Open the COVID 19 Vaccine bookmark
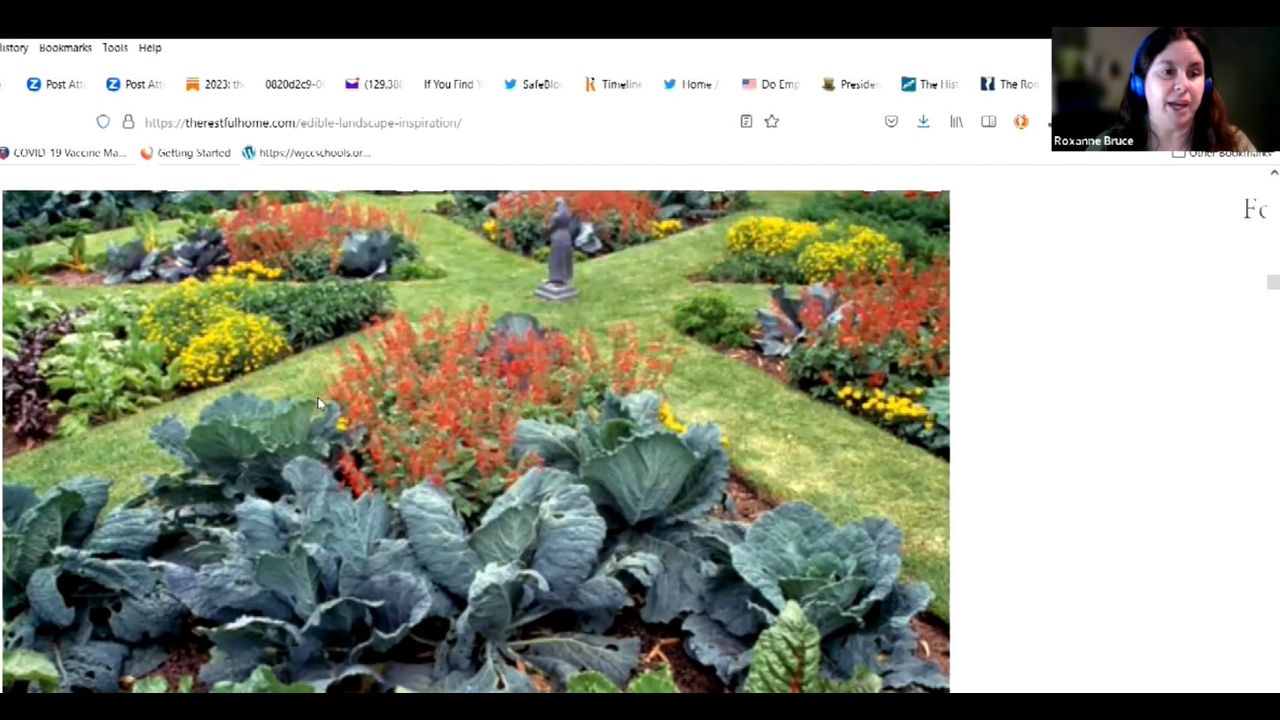 tap(62, 153)
